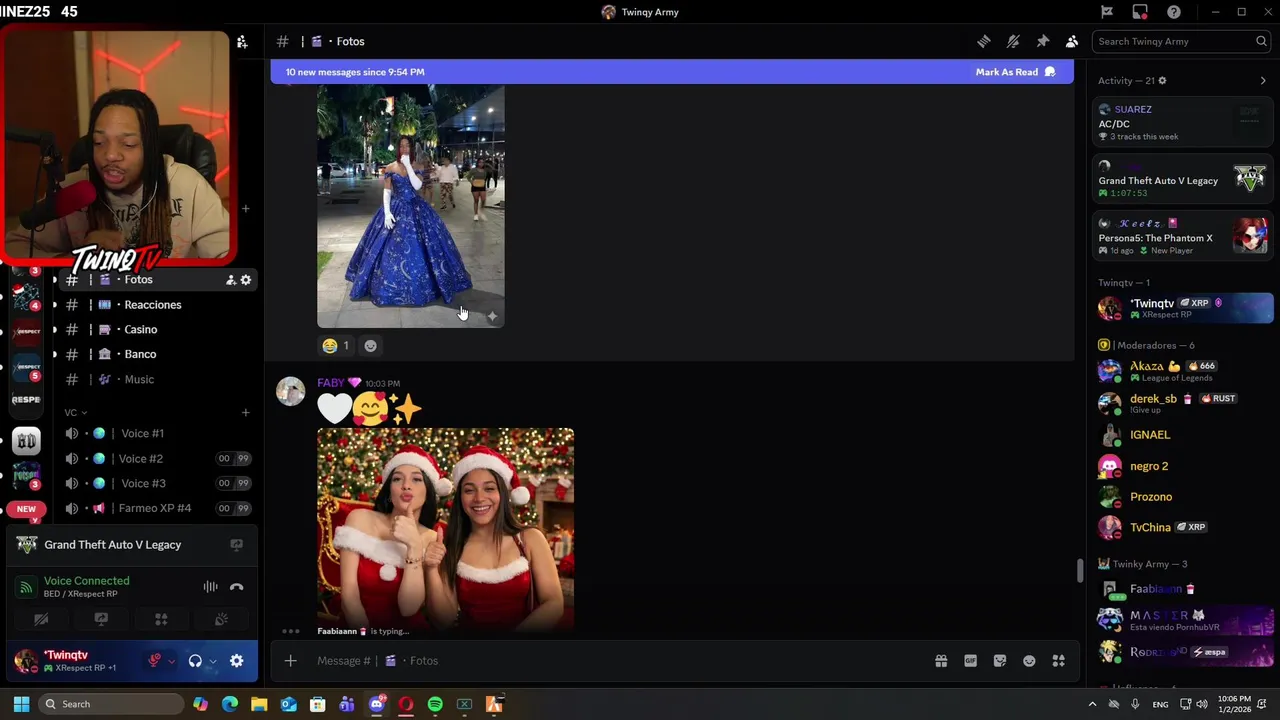Toggle channel notification bell mute icon
Screen dimensions: 1280x720
(x=1013, y=41)
